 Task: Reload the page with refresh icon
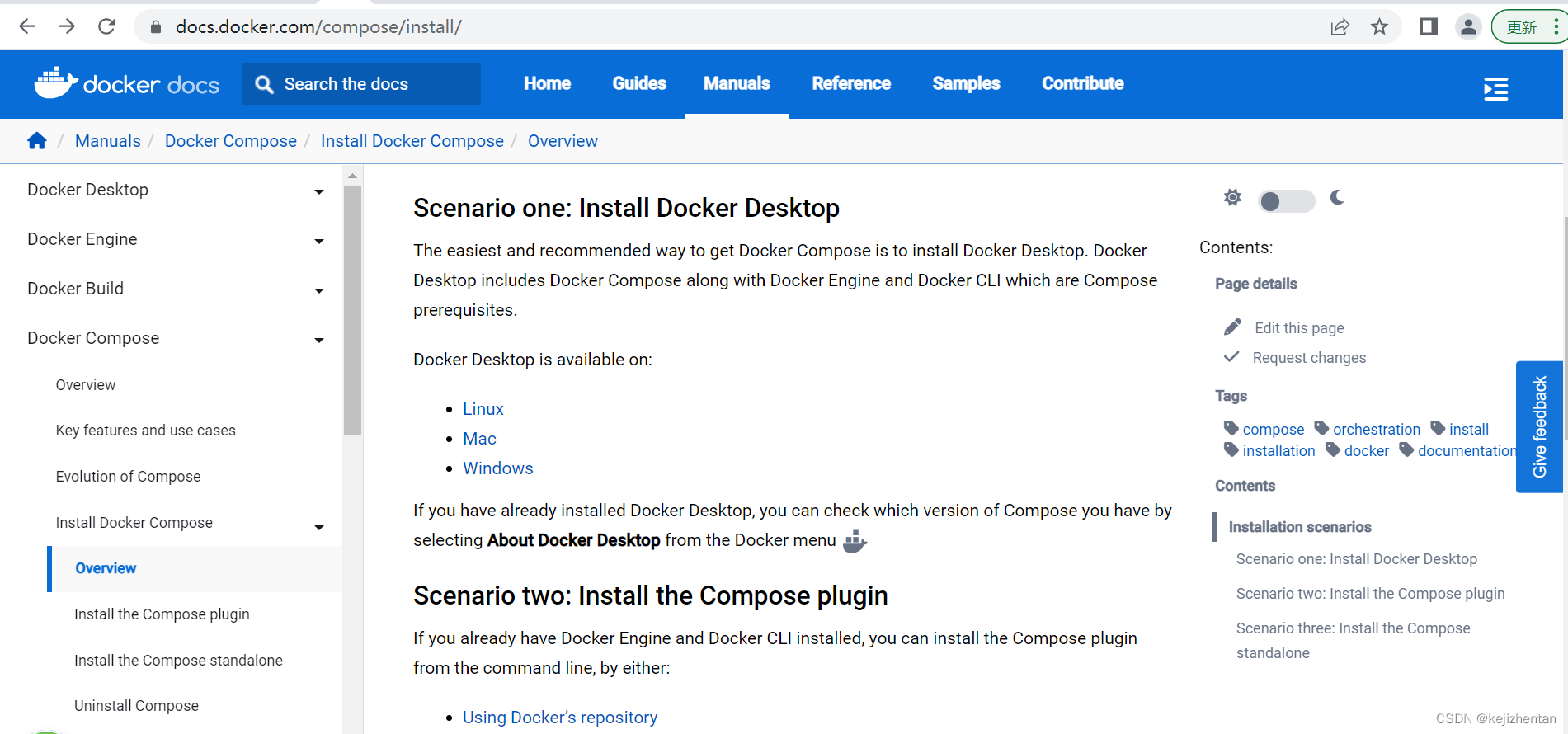click(106, 26)
